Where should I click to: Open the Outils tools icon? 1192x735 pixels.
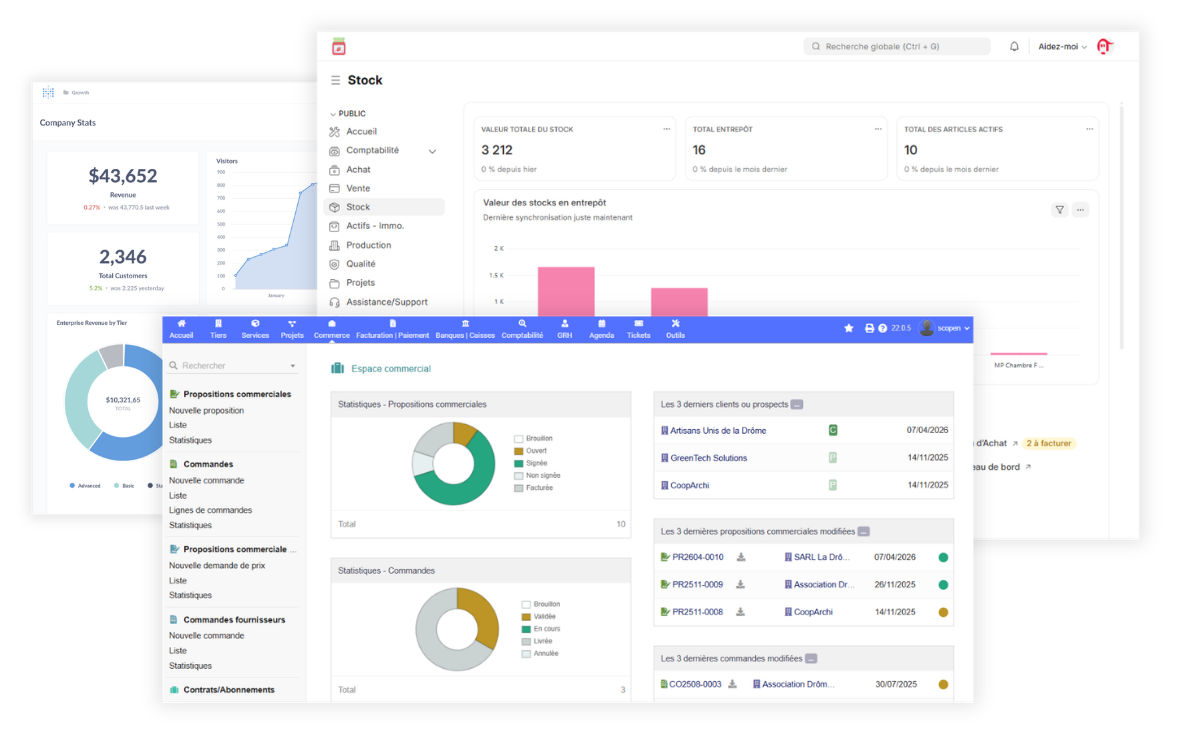(x=675, y=329)
